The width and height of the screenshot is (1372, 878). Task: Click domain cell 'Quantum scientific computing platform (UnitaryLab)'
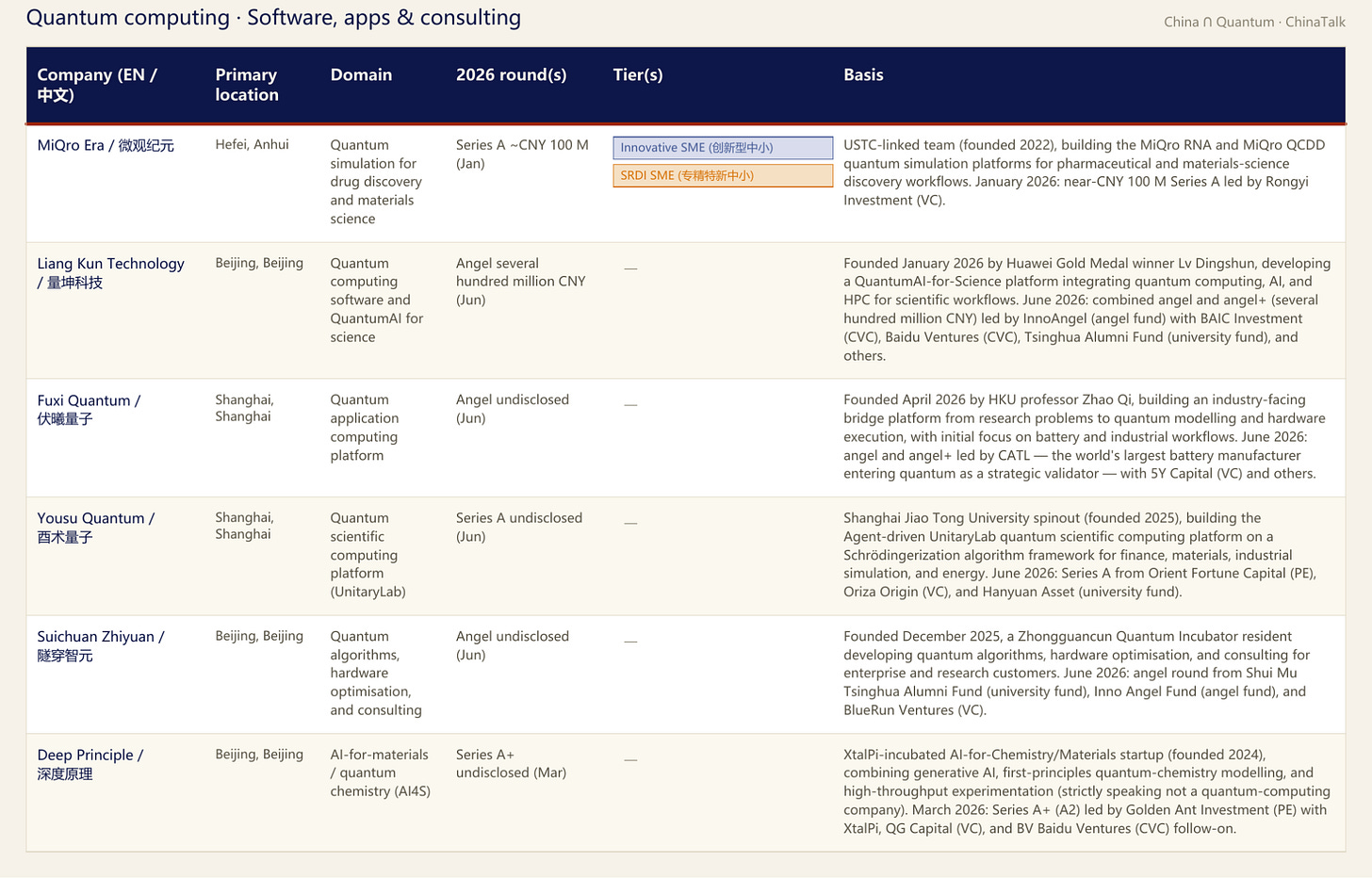(368, 555)
